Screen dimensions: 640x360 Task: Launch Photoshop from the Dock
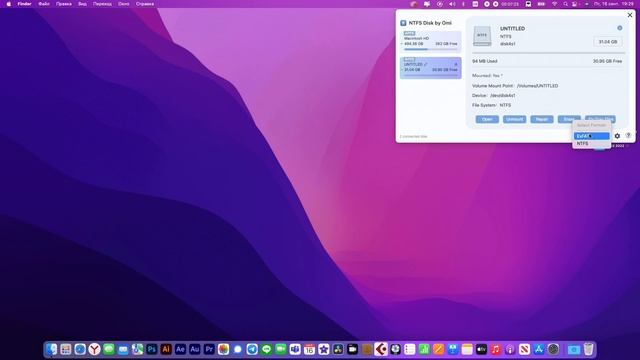(x=152, y=349)
